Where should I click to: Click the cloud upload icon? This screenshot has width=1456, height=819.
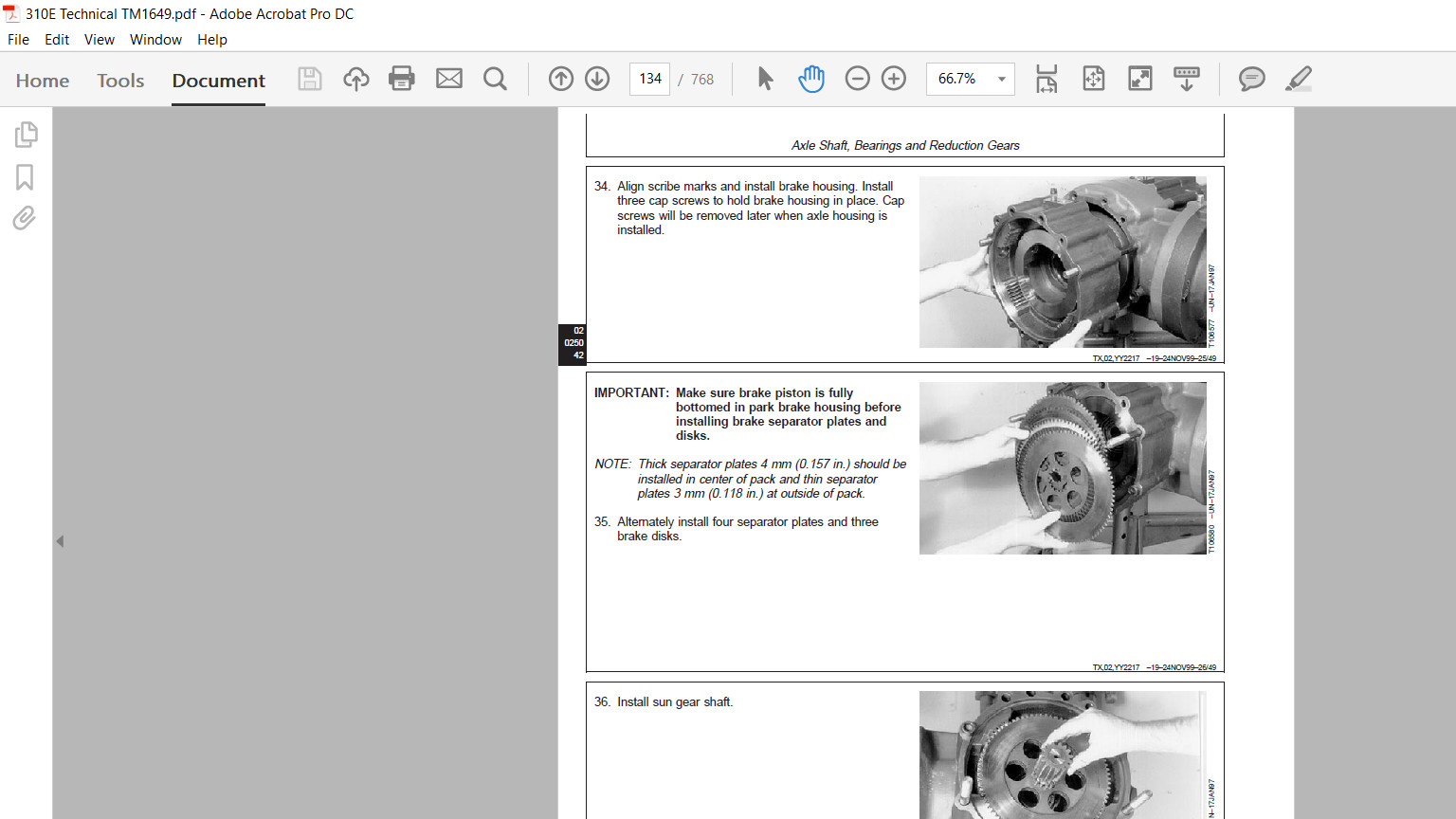[x=356, y=79]
